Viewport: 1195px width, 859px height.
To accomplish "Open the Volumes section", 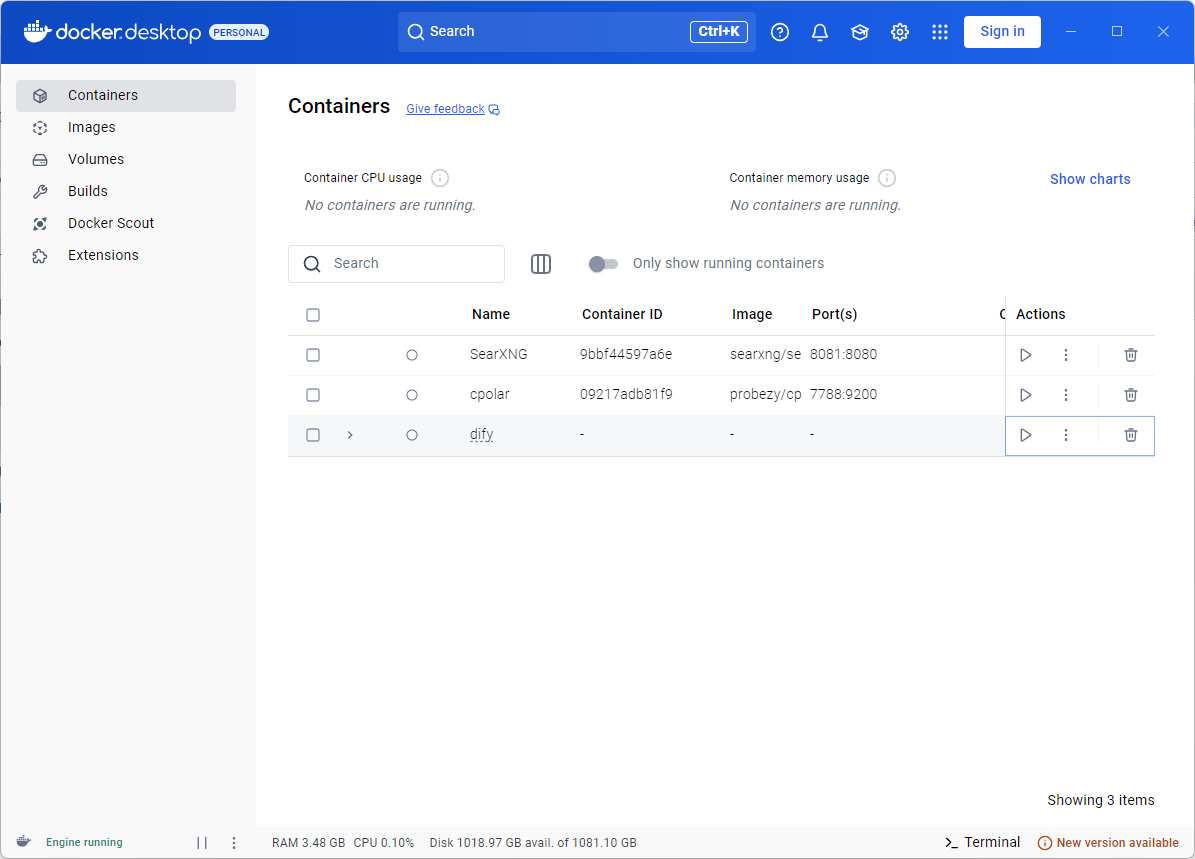I will coord(126,159).
